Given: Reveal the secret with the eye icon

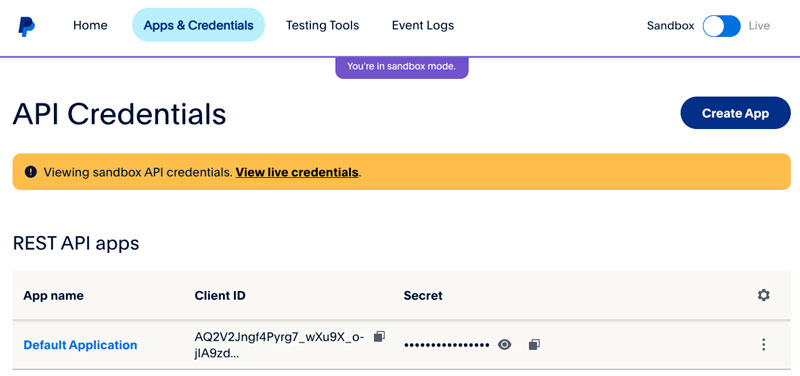Looking at the screenshot, I should point(505,345).
